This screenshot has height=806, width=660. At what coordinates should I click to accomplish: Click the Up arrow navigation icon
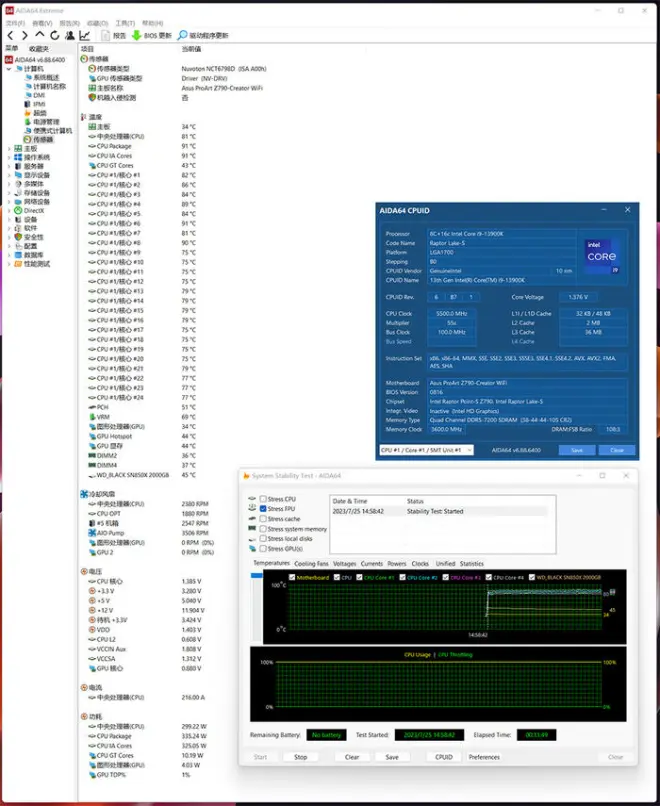(x=40, y=35)
